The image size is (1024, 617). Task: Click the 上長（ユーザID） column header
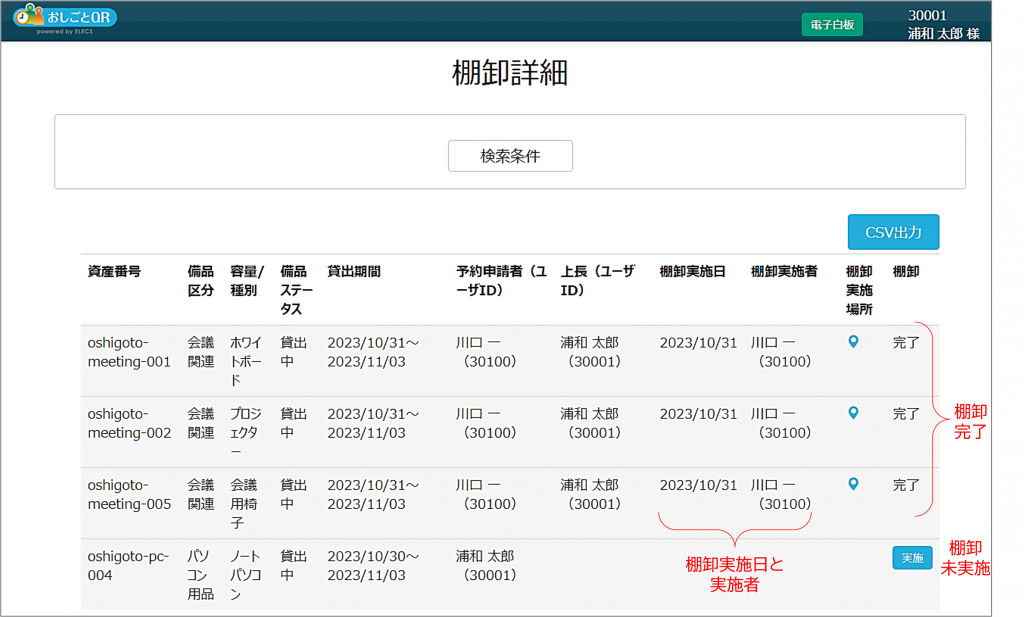point(598,281)
